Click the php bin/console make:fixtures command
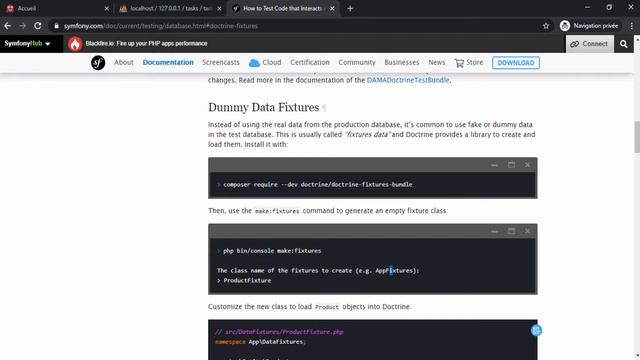 point(272,251)
